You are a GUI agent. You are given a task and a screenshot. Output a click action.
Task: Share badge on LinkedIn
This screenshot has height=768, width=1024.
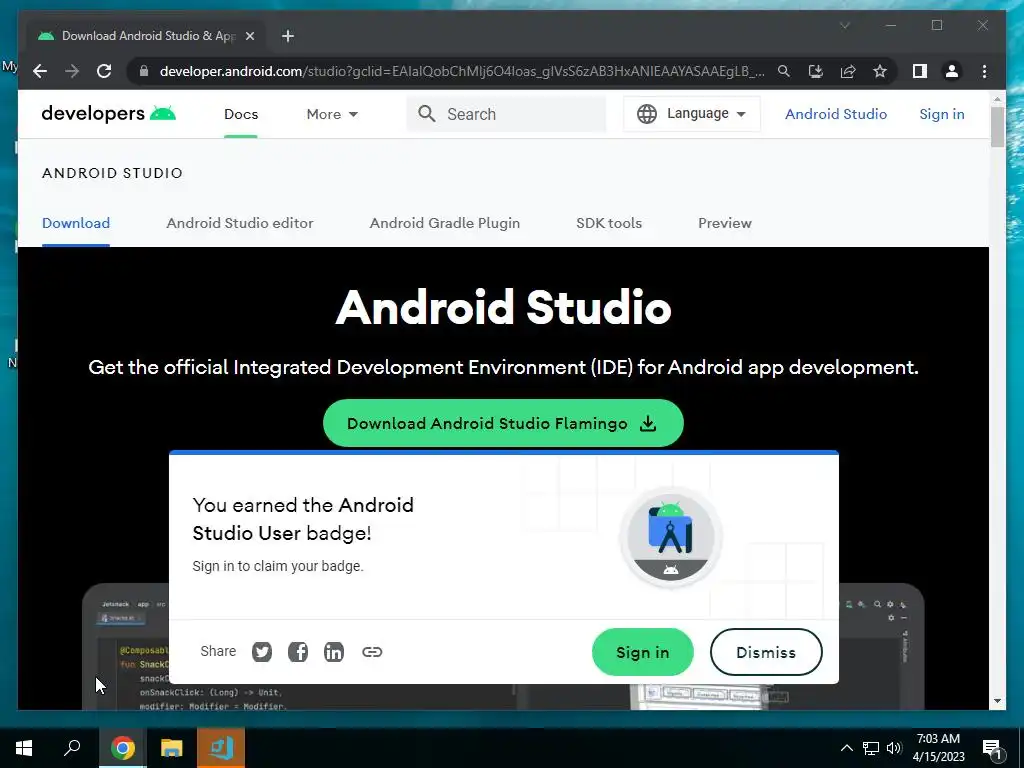coord(334,652)
